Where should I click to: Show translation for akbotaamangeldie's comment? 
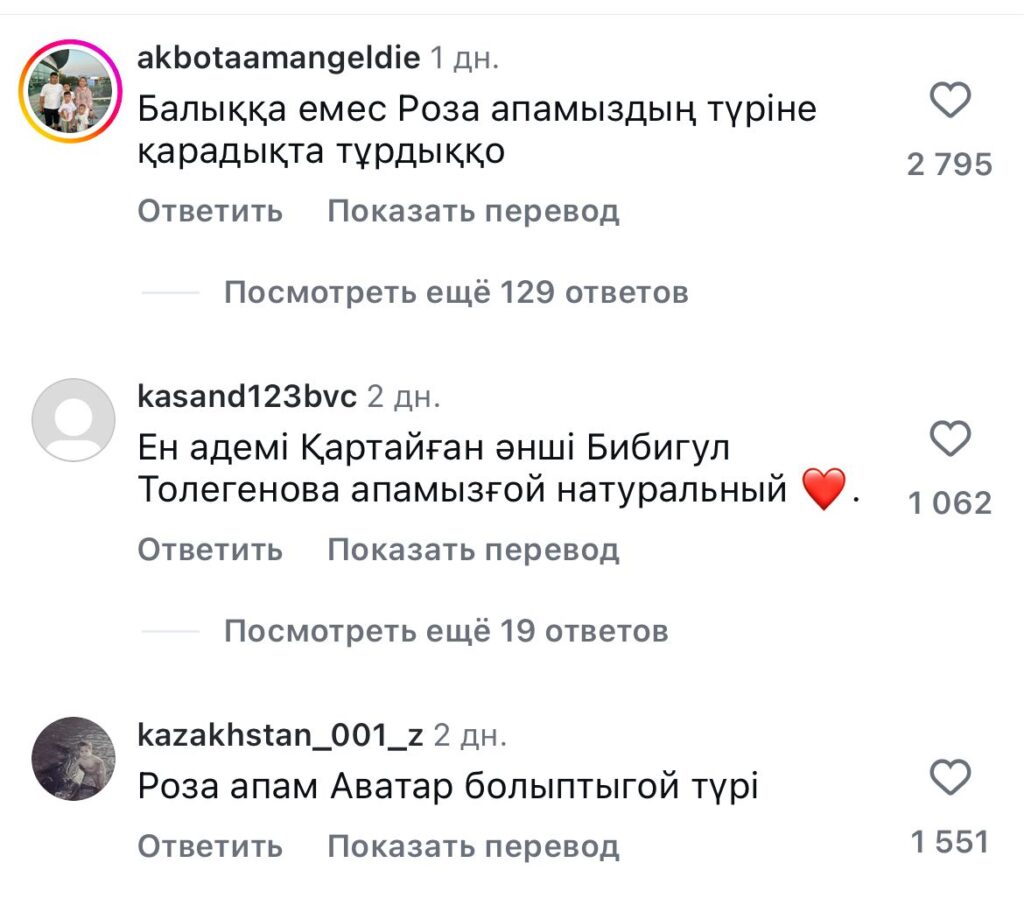[473, 212]
